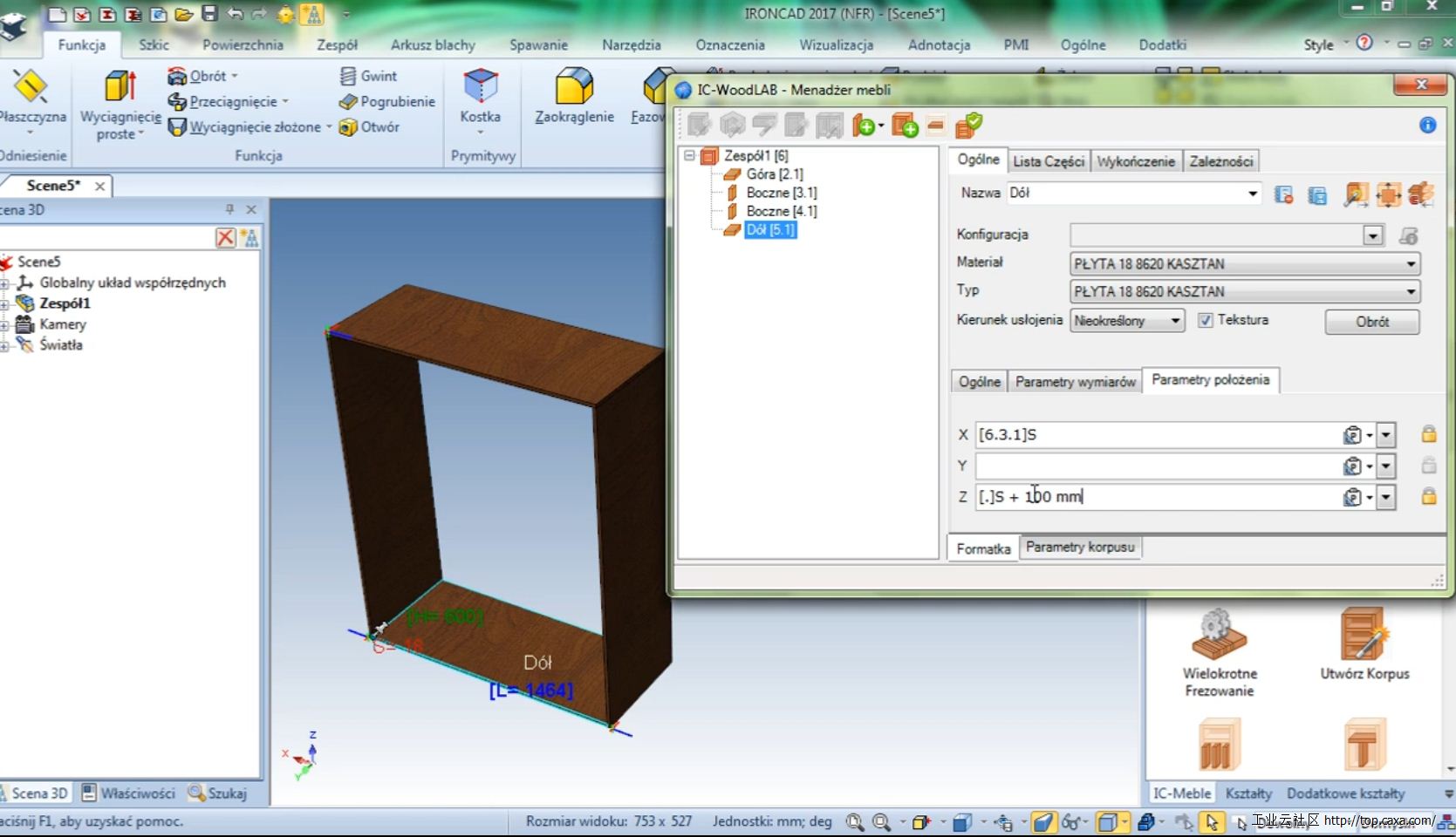Click the Utwórz Korpus catalog item
Viewport: 1456px width, 837px height.
coord(1364,643)
